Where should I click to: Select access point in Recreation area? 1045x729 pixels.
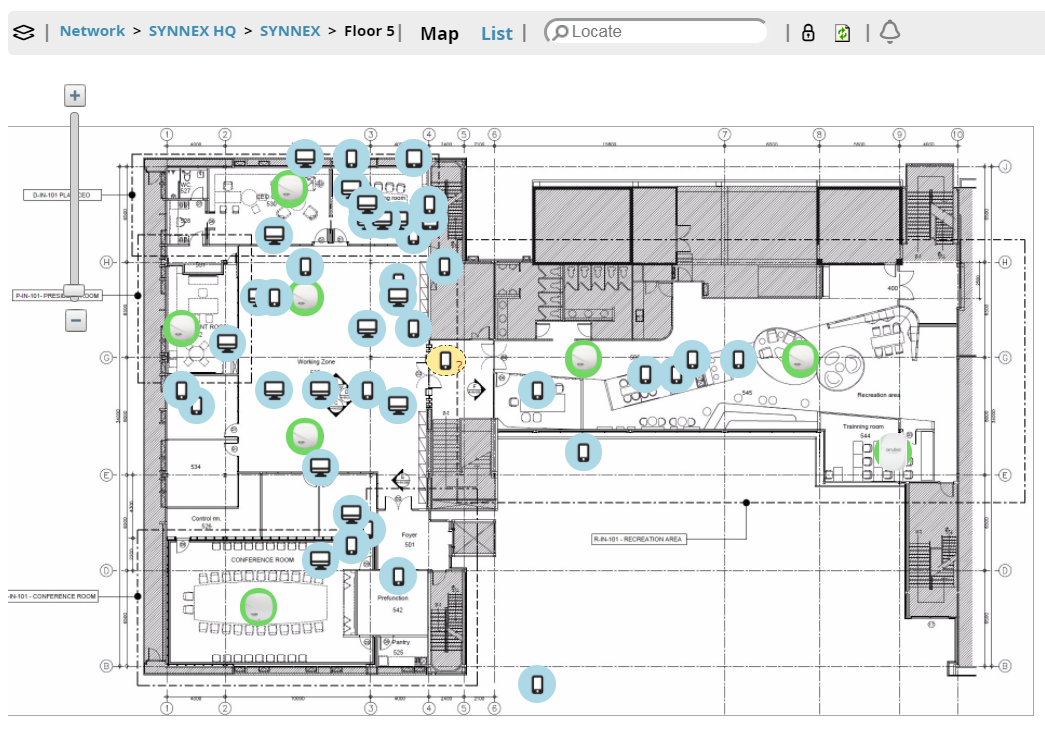coord(800,358)
